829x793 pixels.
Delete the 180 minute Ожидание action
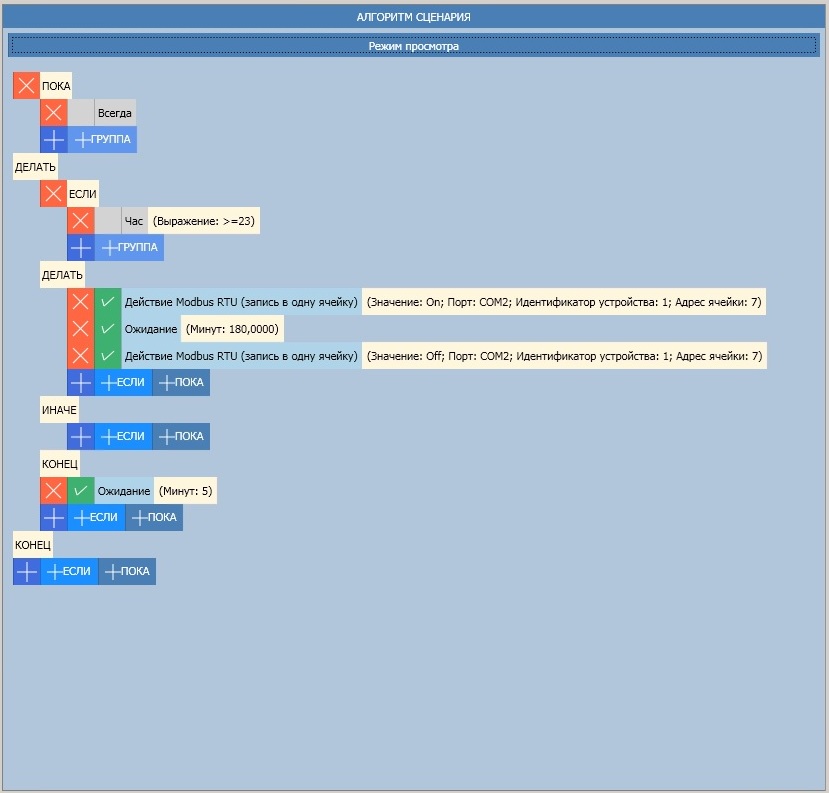point(80,329)
